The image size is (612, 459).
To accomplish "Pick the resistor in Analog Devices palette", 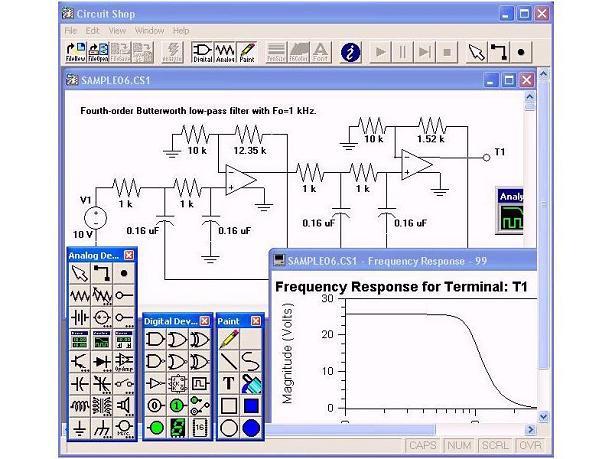I will tap(80, 296).
